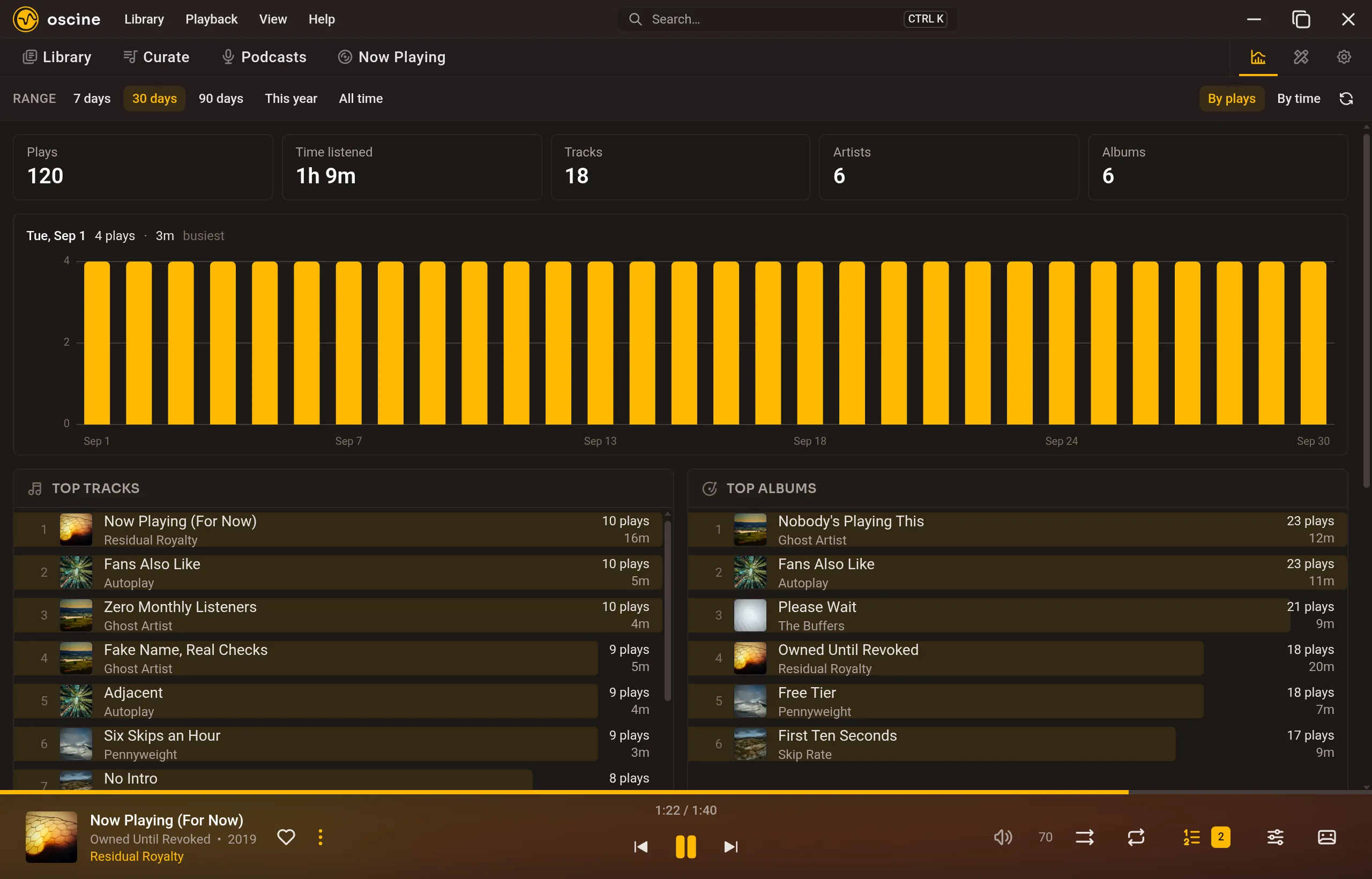Open album Owned Until Revoked

click(x=1018, y=658)
